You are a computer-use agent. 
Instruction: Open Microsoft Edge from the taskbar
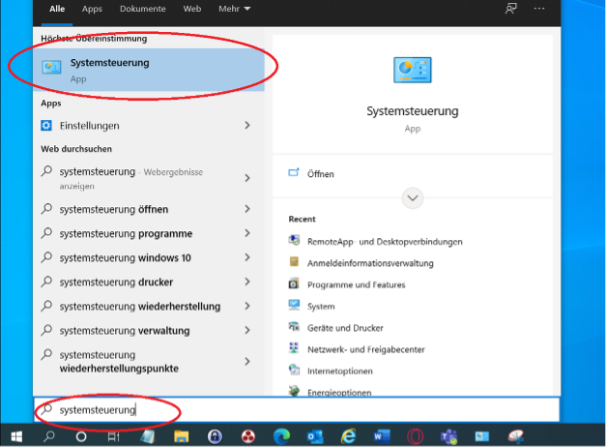[282, 437]
